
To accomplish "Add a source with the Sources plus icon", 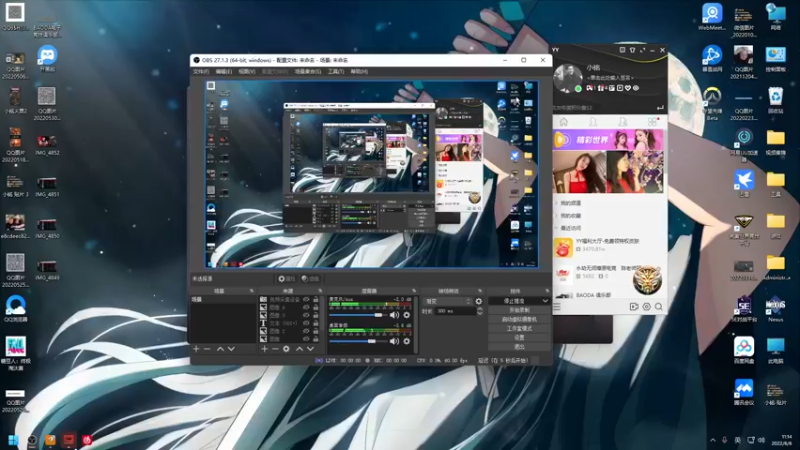I will [x=264, y=349].
